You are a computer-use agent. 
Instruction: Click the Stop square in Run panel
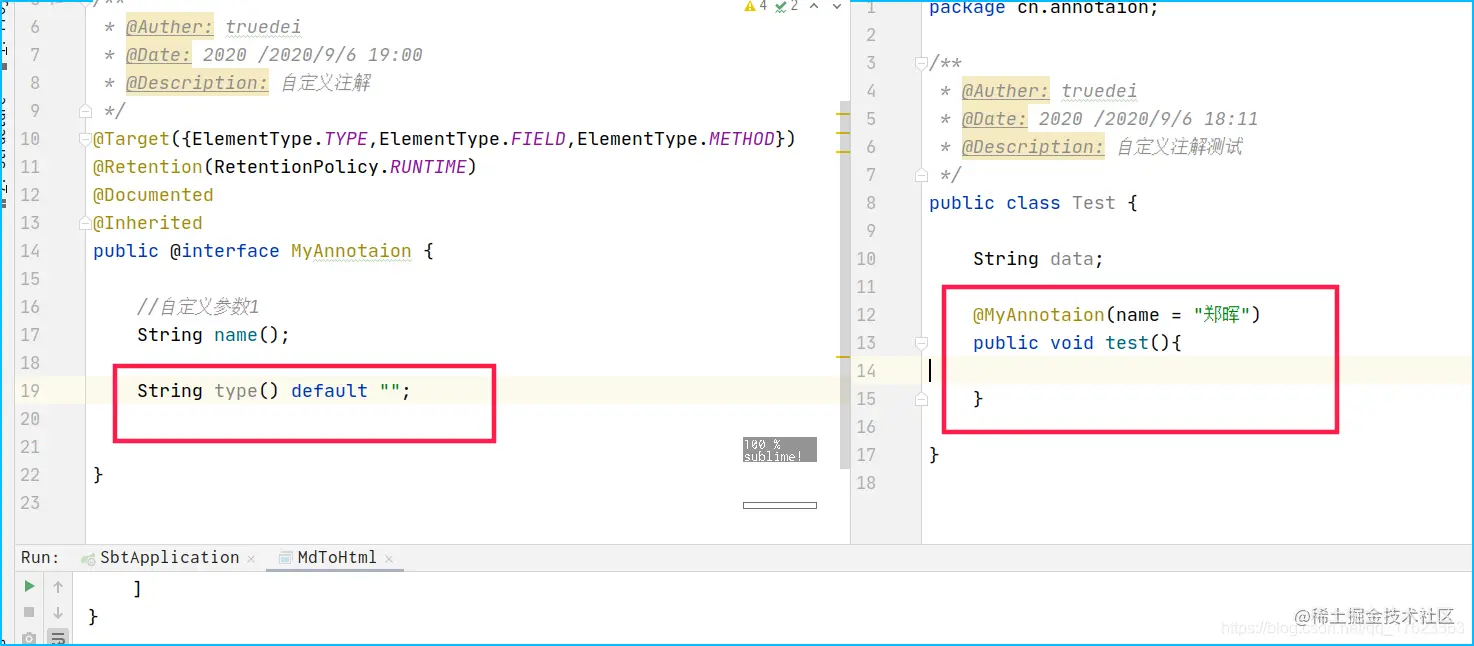click(30, 612)
